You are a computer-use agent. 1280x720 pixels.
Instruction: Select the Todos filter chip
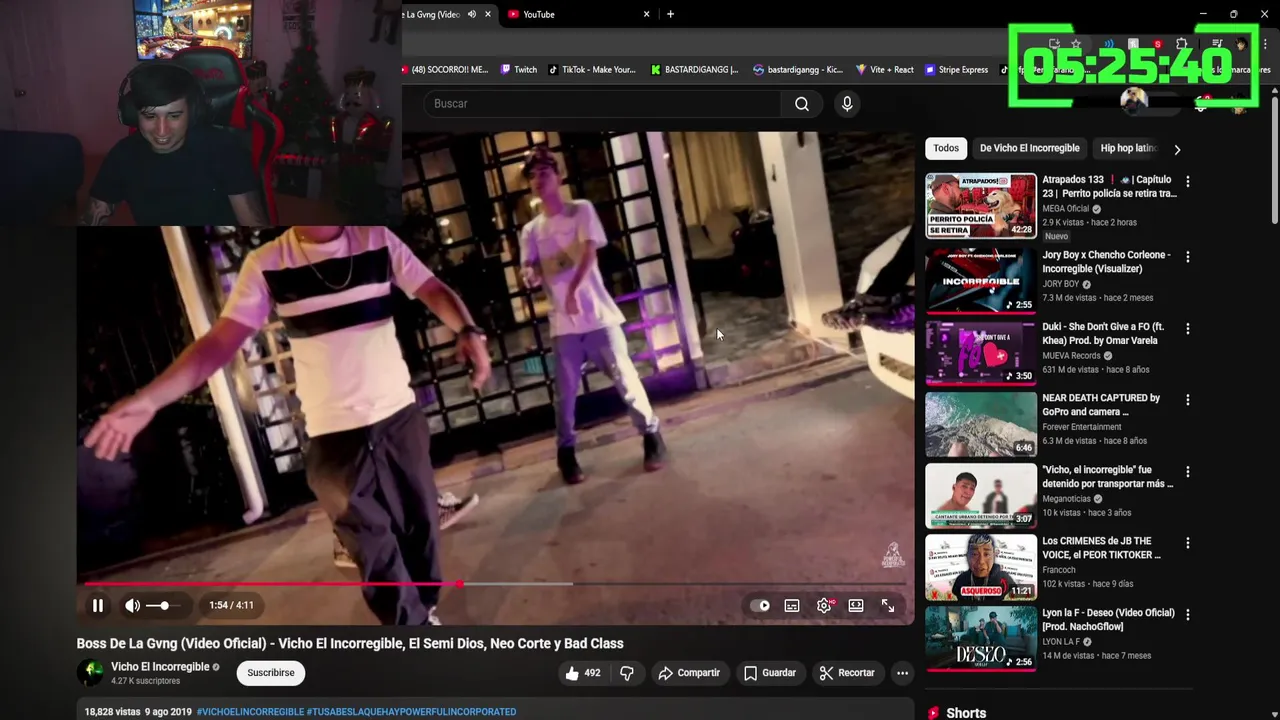click(x=946, y=148)
